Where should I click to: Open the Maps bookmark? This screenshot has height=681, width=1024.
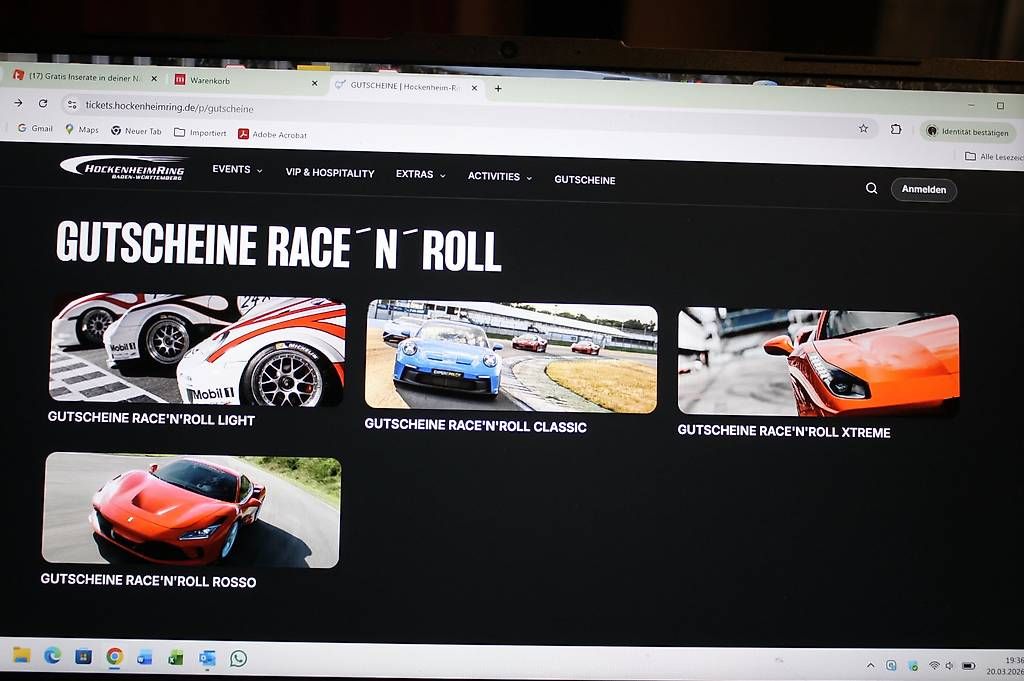tap(82, 129)
